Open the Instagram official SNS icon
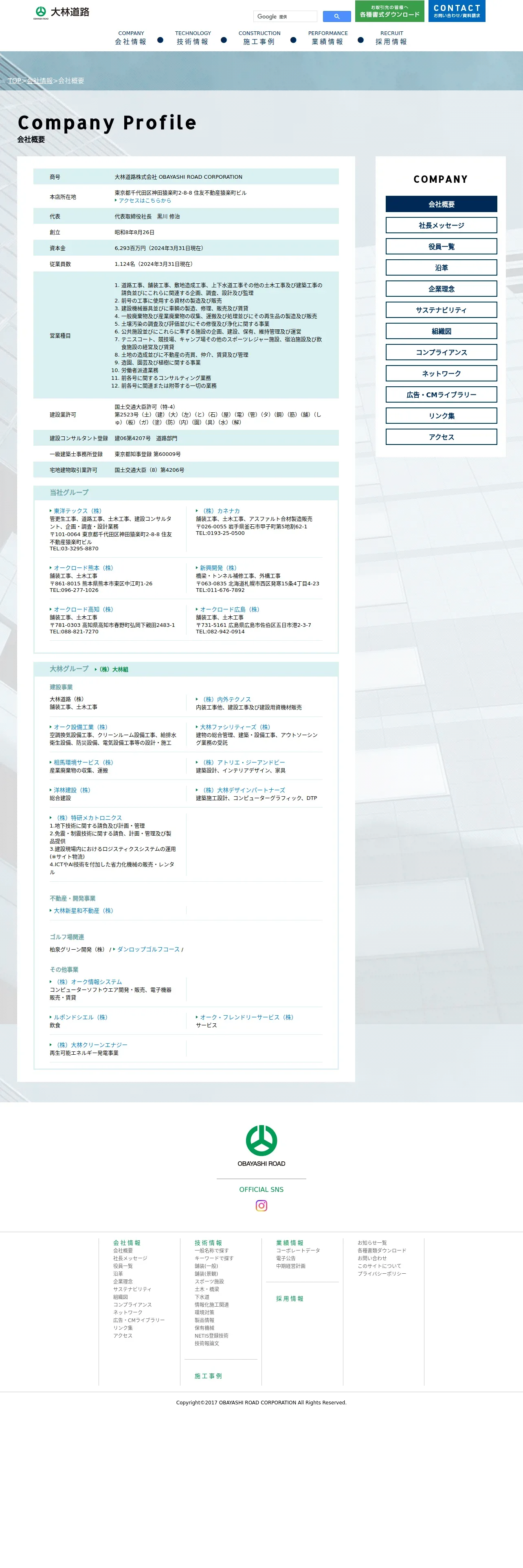The width and height of the screenshot is (523, 1568). [x=261, y=1205]
